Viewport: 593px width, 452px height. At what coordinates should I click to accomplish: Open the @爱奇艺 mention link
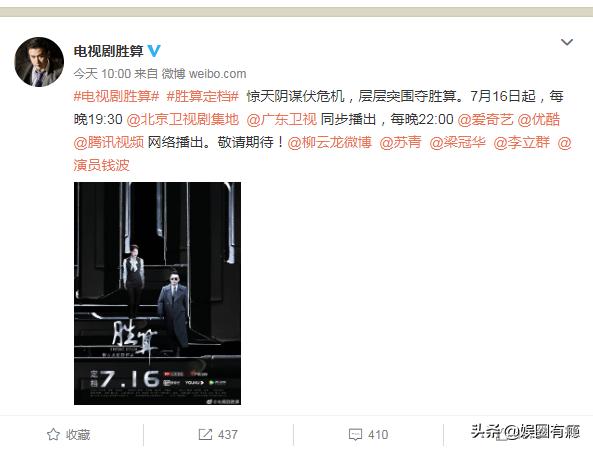pos(485,120)
